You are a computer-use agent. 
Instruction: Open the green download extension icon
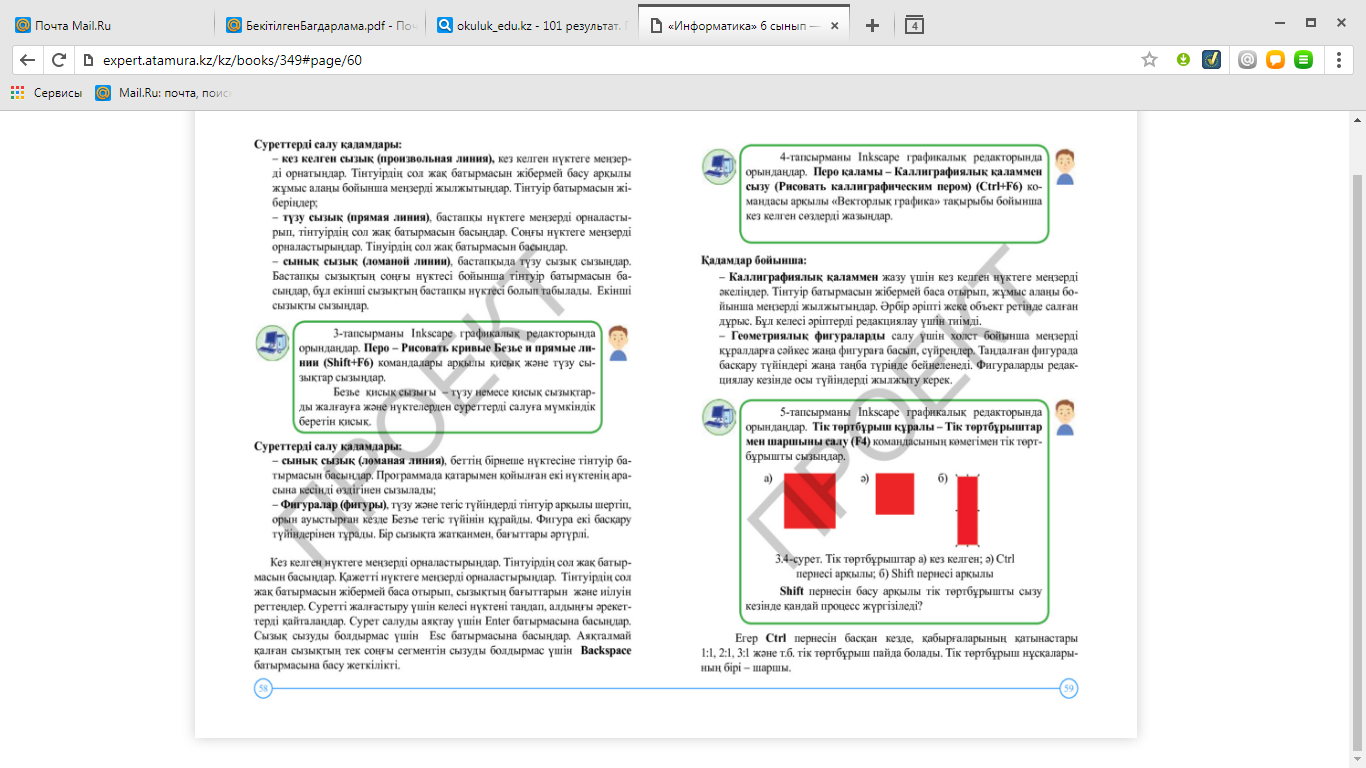pyautogui.click(x=1183, y=60)
